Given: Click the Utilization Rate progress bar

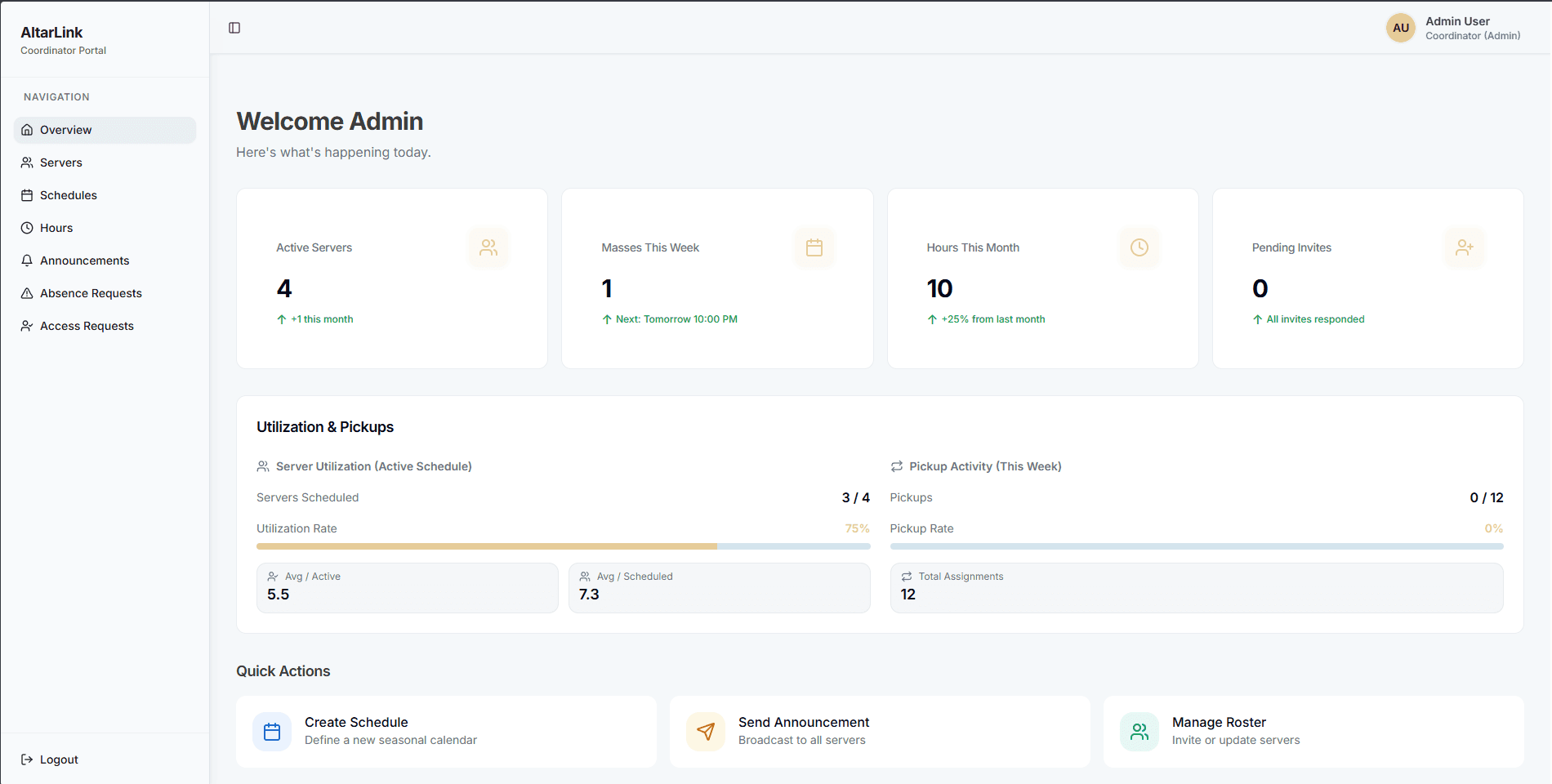Looking at the screenshot, I should pos(564,546).
